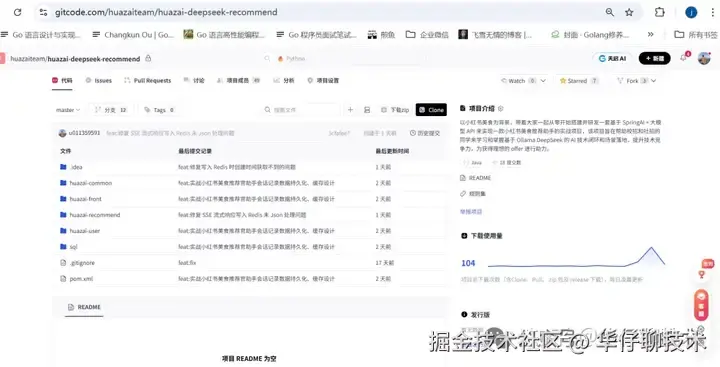The image size is (720, 367).
Task: Reload the page with the browser refresh icon
Action: (17, 12)
